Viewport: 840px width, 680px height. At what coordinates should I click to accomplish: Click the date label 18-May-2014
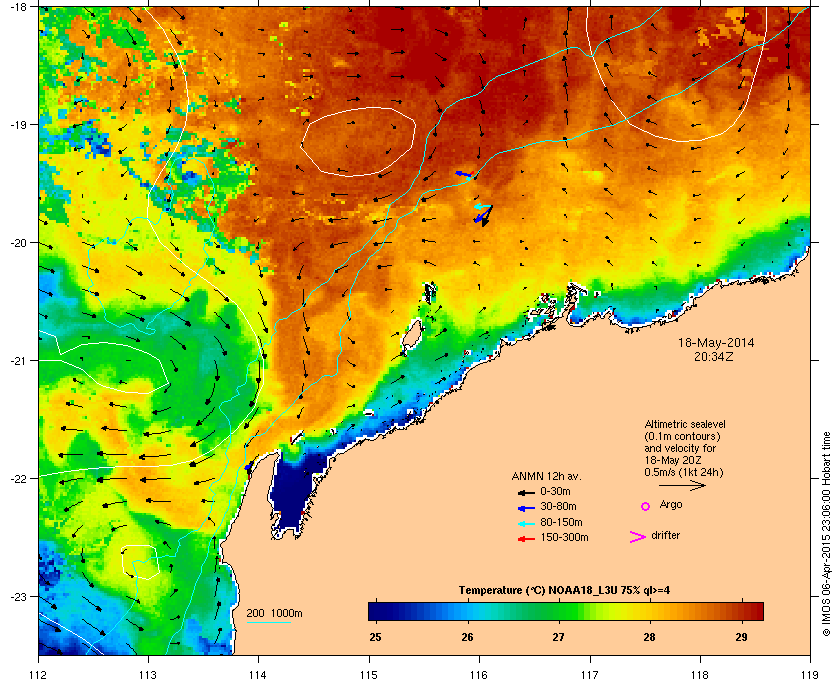pyautogui.click(x=716, y=342)
